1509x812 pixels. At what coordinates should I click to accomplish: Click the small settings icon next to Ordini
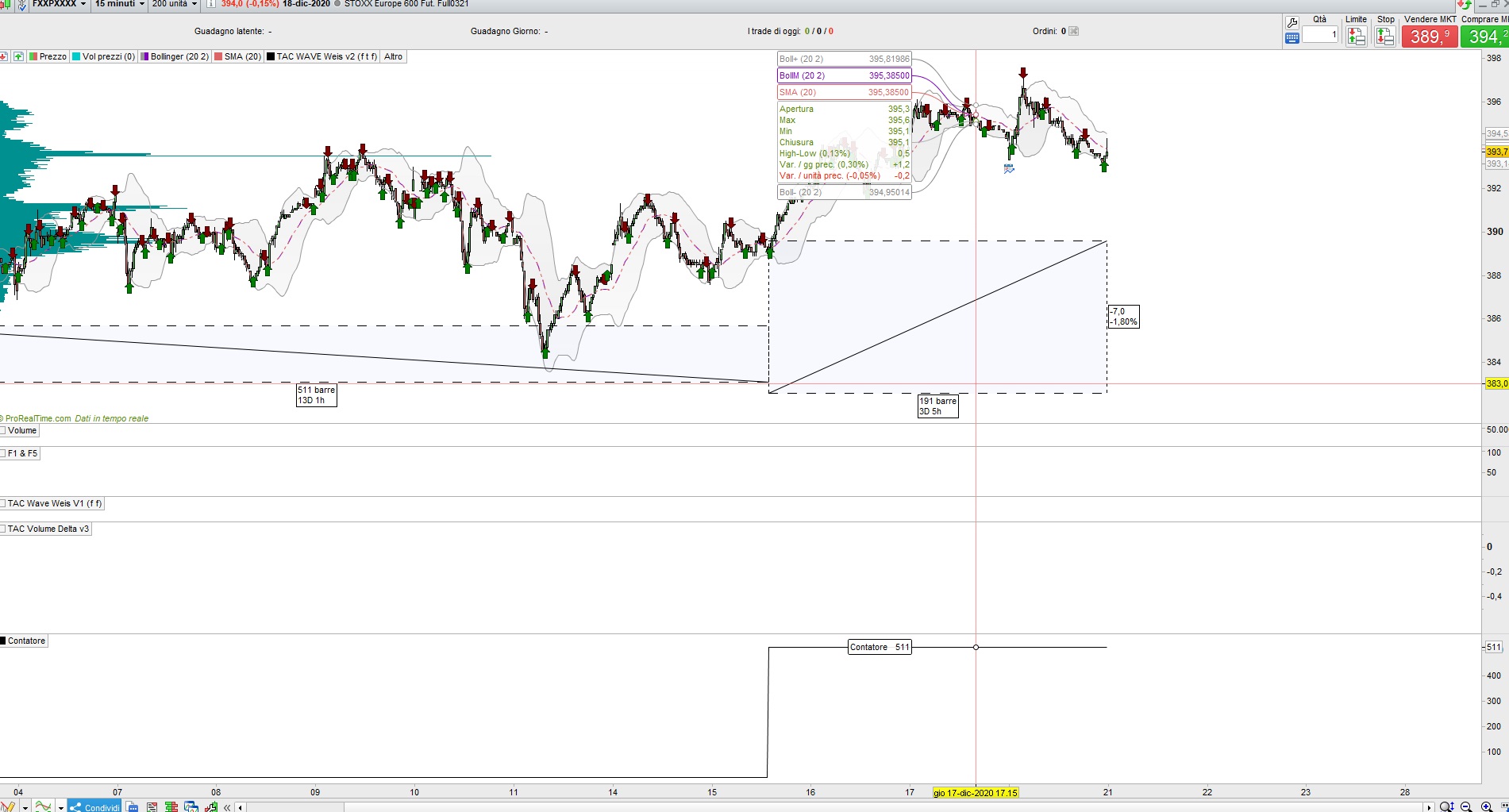[1074, 31]
